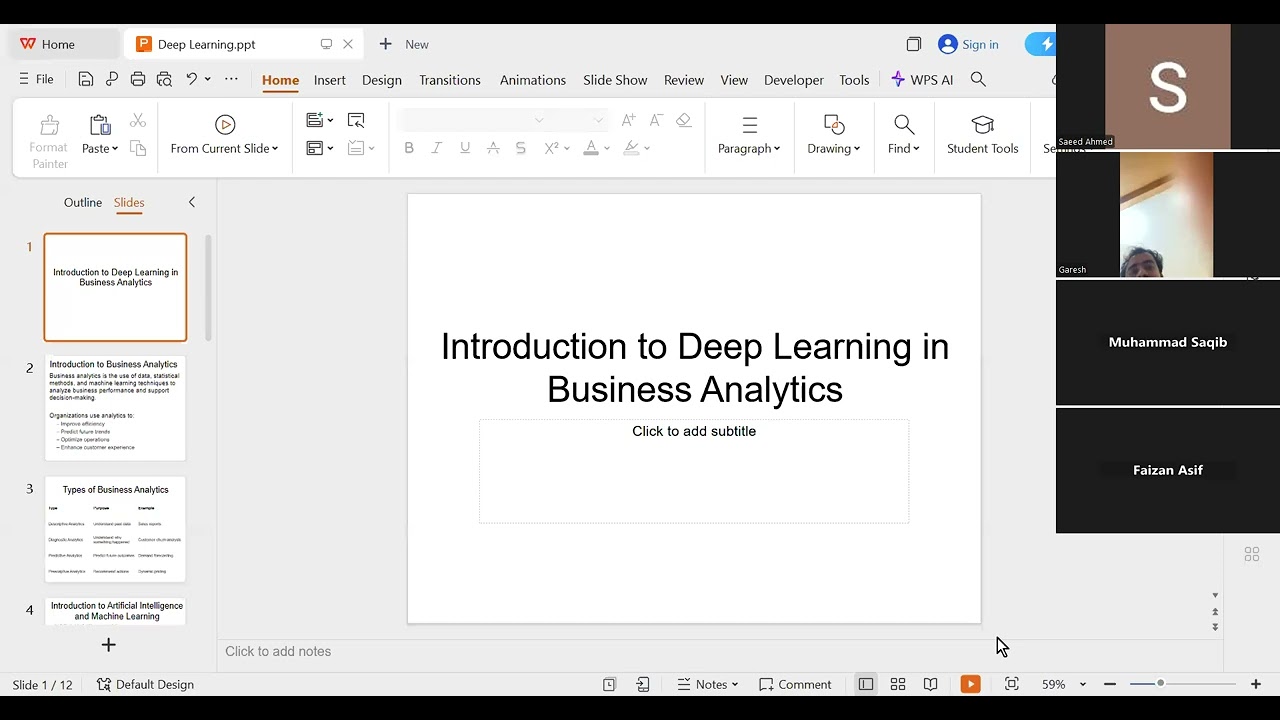Click the 'Click to add subtitle' placeholder

tap(694, 471)
